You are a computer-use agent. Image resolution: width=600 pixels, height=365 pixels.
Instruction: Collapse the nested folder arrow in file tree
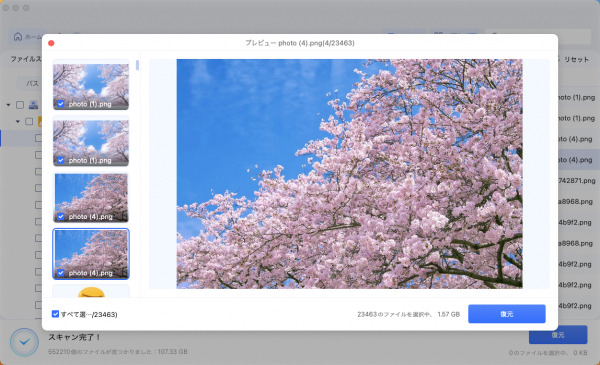click(x=18, y=122)
